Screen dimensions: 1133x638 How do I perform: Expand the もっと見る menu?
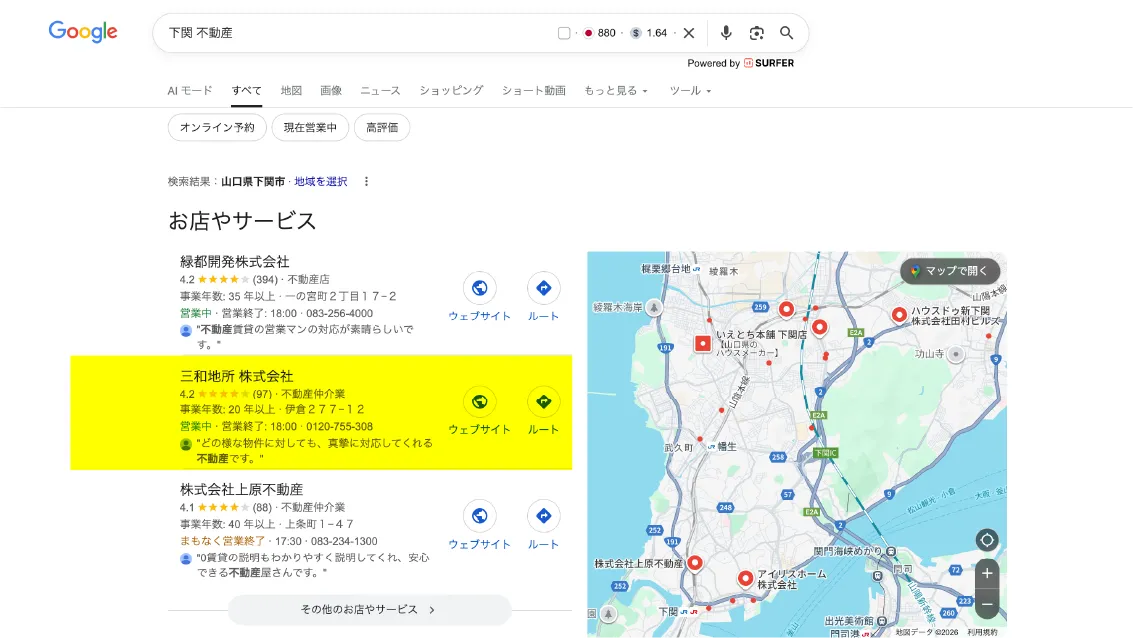(611, 90)
